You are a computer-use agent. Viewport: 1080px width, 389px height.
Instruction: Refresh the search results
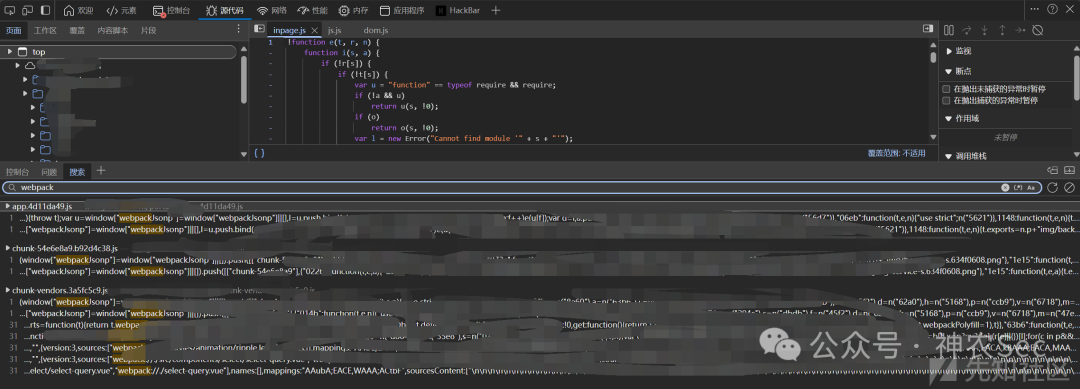1052,187
